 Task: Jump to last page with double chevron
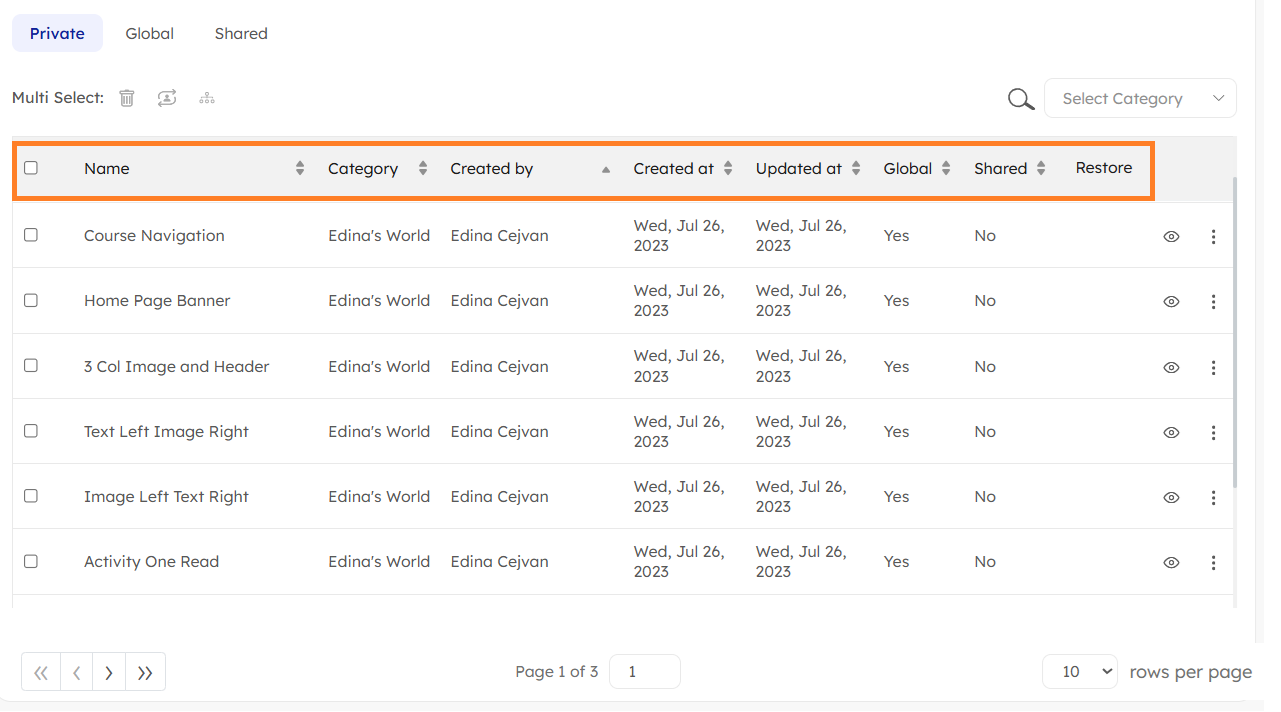coord(145,673)
